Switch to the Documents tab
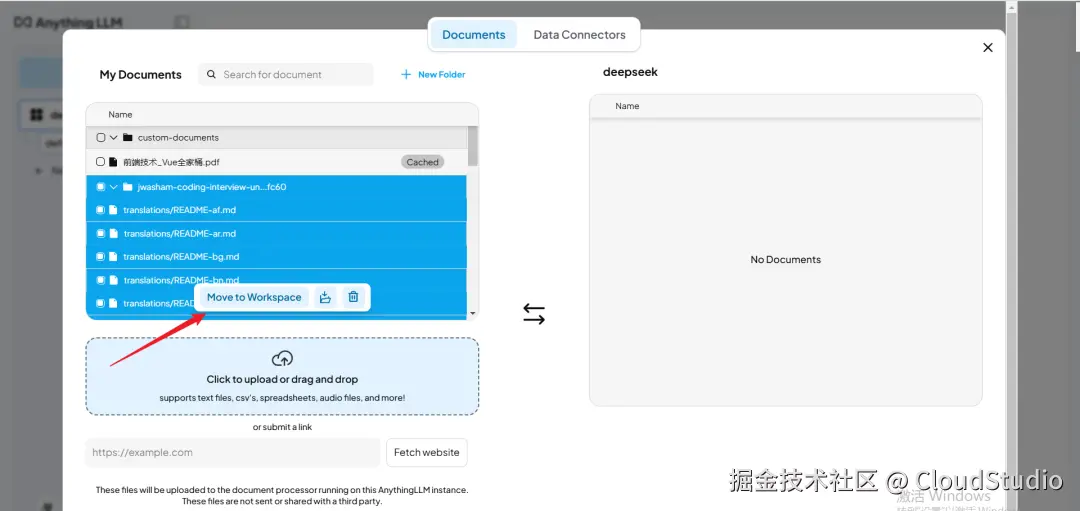 coord(473,34)
